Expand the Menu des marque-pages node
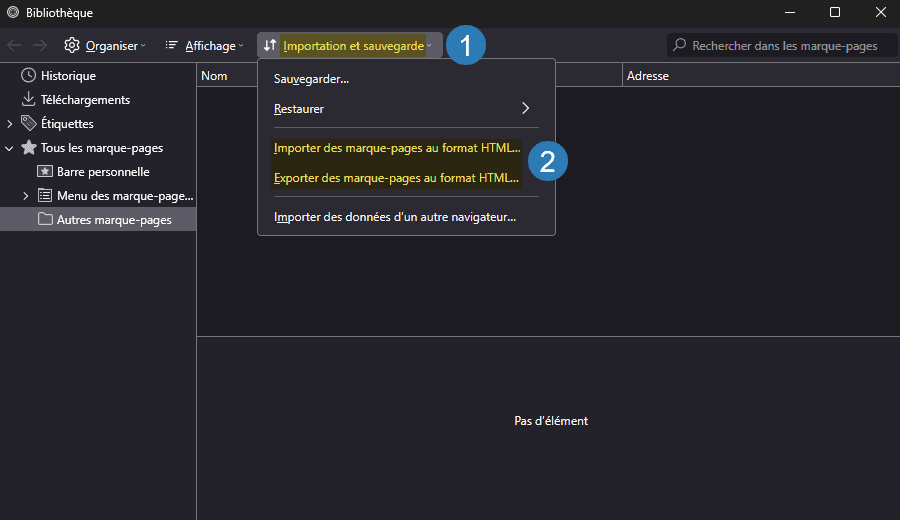The height and width of the screenshot is (520, 900). click(x=25, y=196)
